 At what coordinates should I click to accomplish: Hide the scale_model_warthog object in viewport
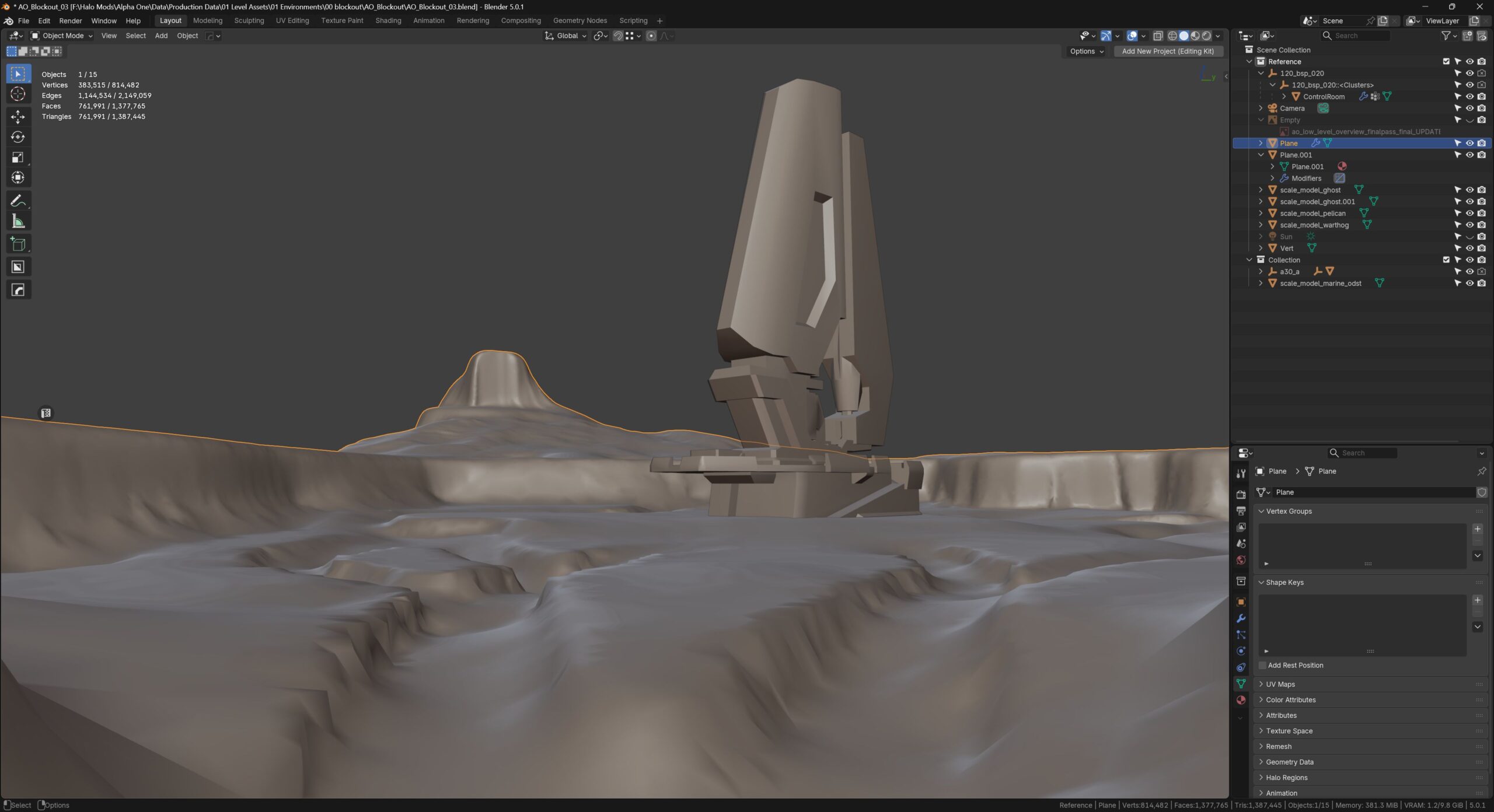1469,225
